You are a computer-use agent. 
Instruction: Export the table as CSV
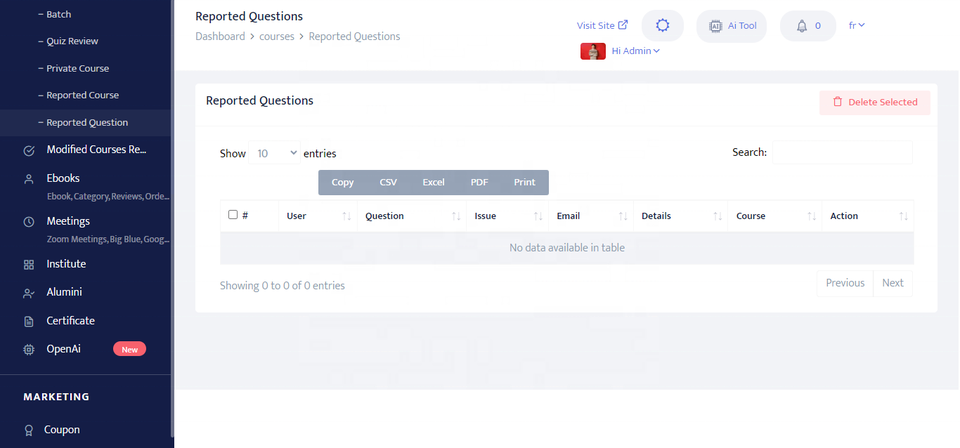click(388, 182)
